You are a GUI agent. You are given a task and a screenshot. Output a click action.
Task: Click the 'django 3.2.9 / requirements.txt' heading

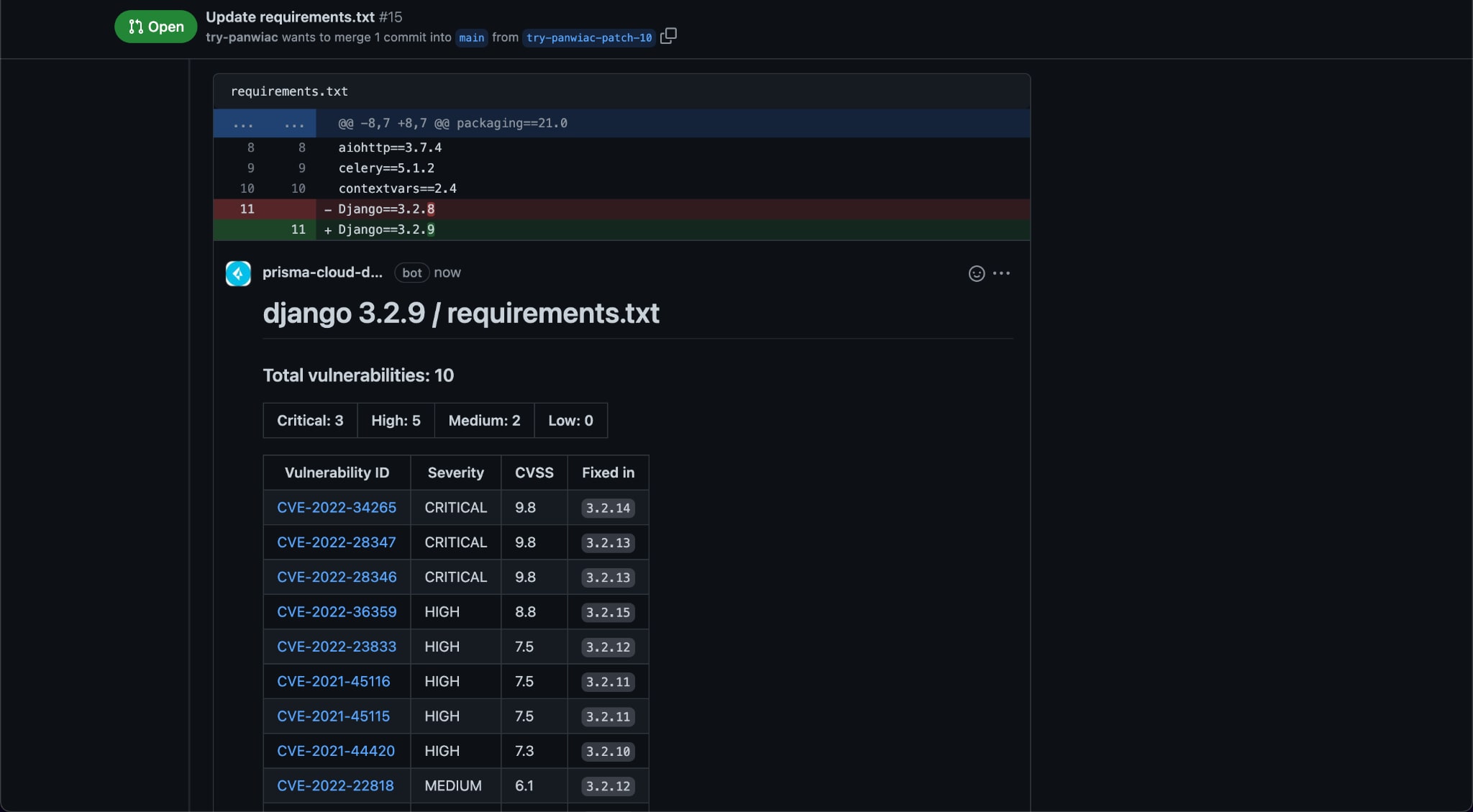461,314
